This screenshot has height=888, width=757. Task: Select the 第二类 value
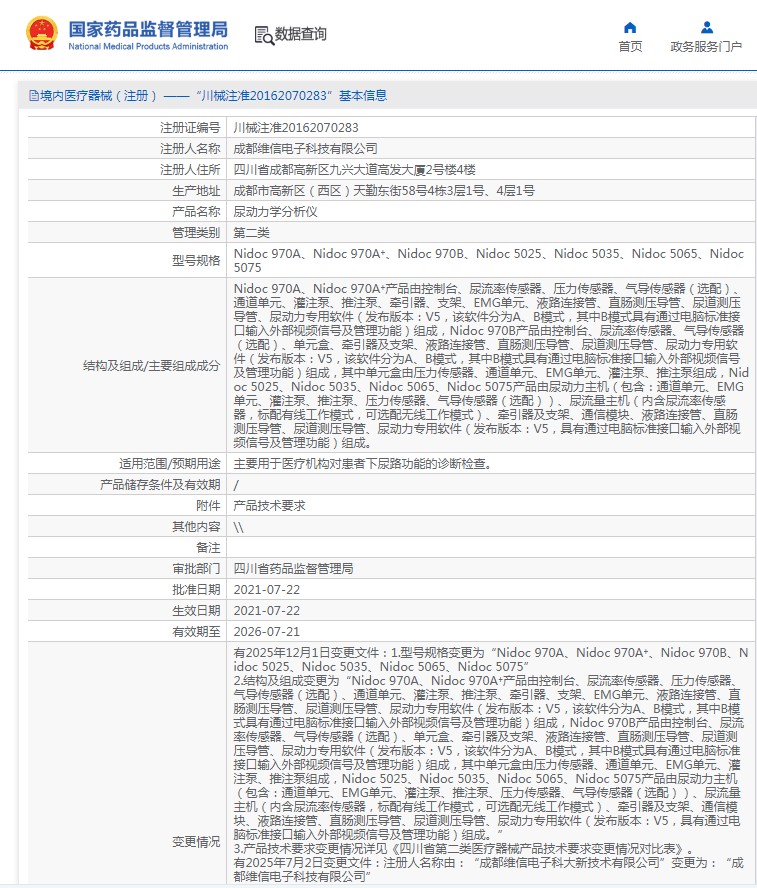pos(251,233)
